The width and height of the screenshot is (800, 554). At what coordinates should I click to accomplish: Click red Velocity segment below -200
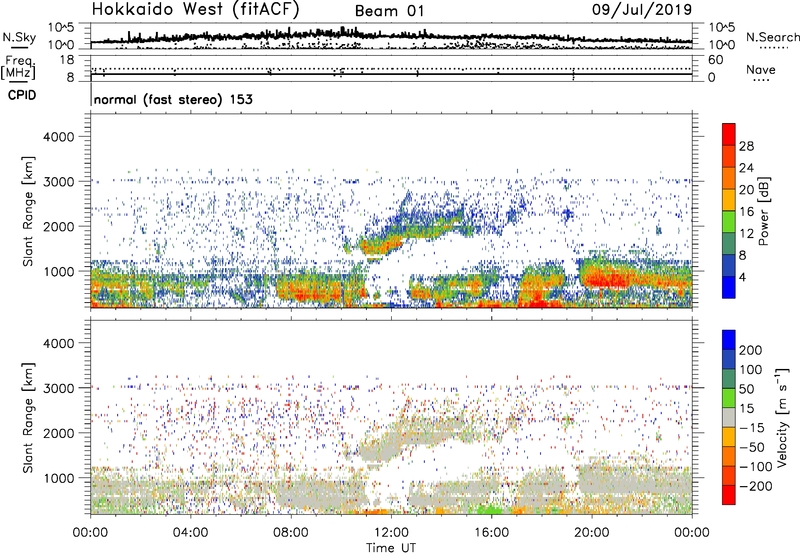[x=729, y=495]
